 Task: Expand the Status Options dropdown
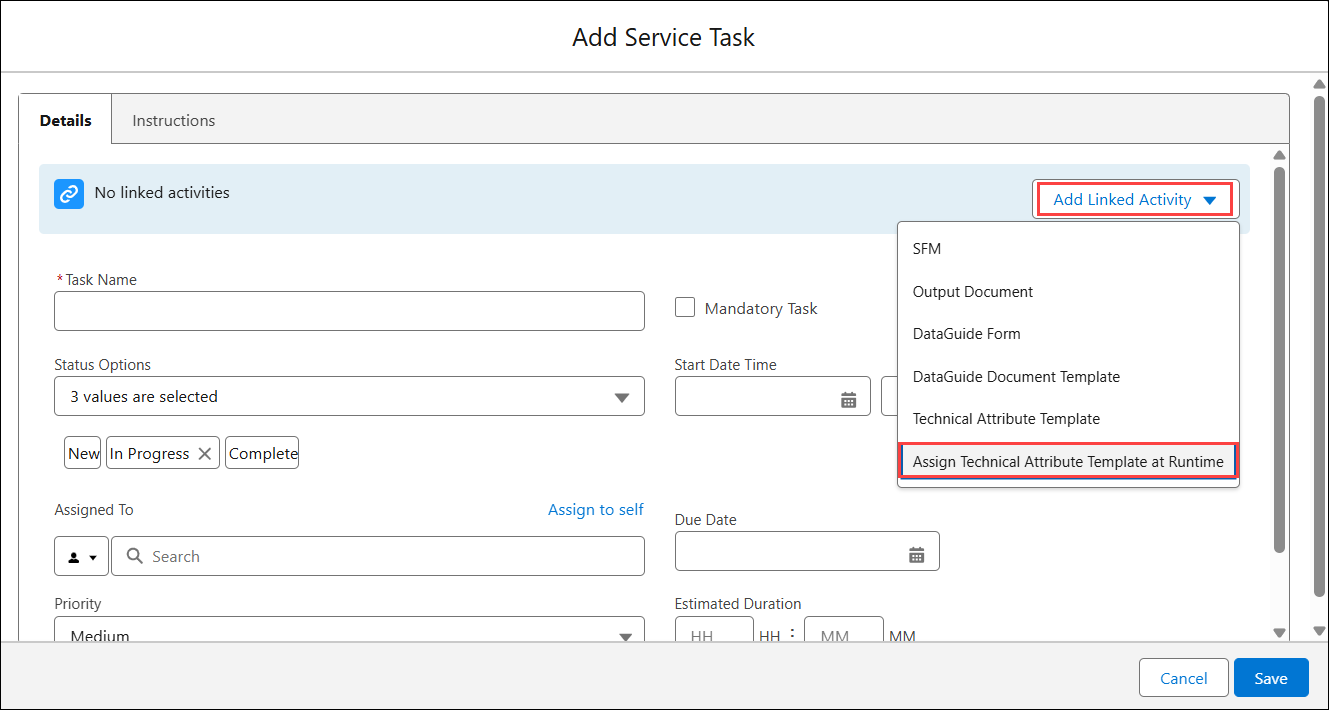click(349, 397)
